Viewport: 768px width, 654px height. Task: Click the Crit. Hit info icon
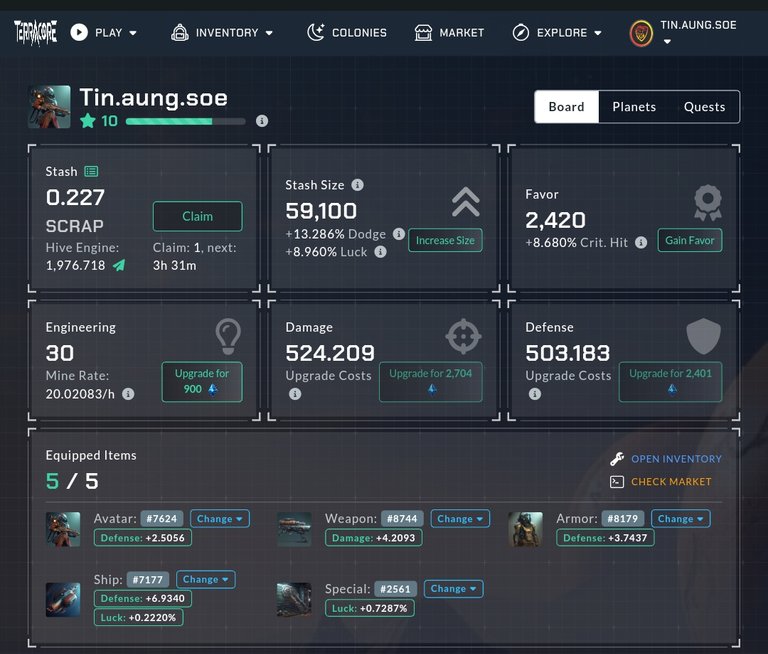point(641,242)
